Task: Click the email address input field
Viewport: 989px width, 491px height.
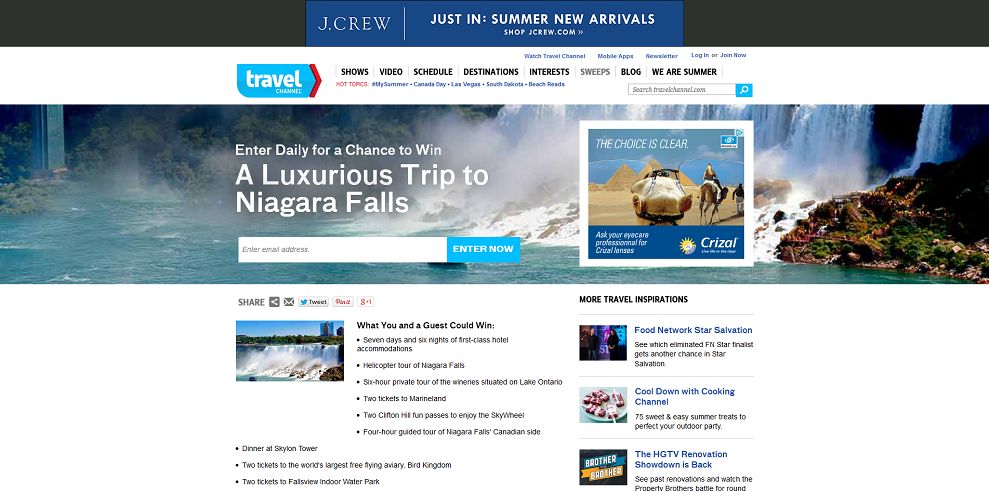Action: tap(342, 249)
